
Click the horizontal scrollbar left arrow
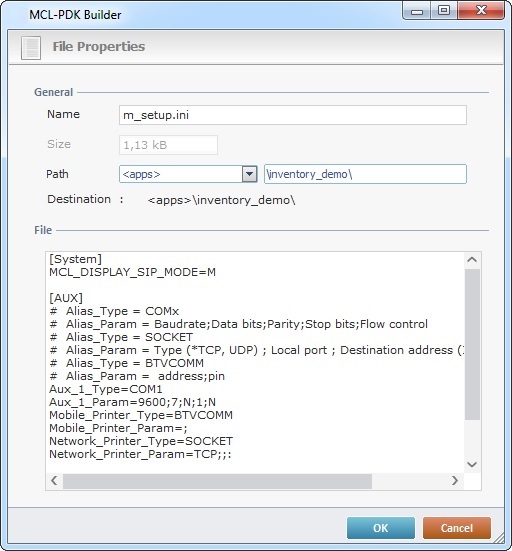pos(54,480)
